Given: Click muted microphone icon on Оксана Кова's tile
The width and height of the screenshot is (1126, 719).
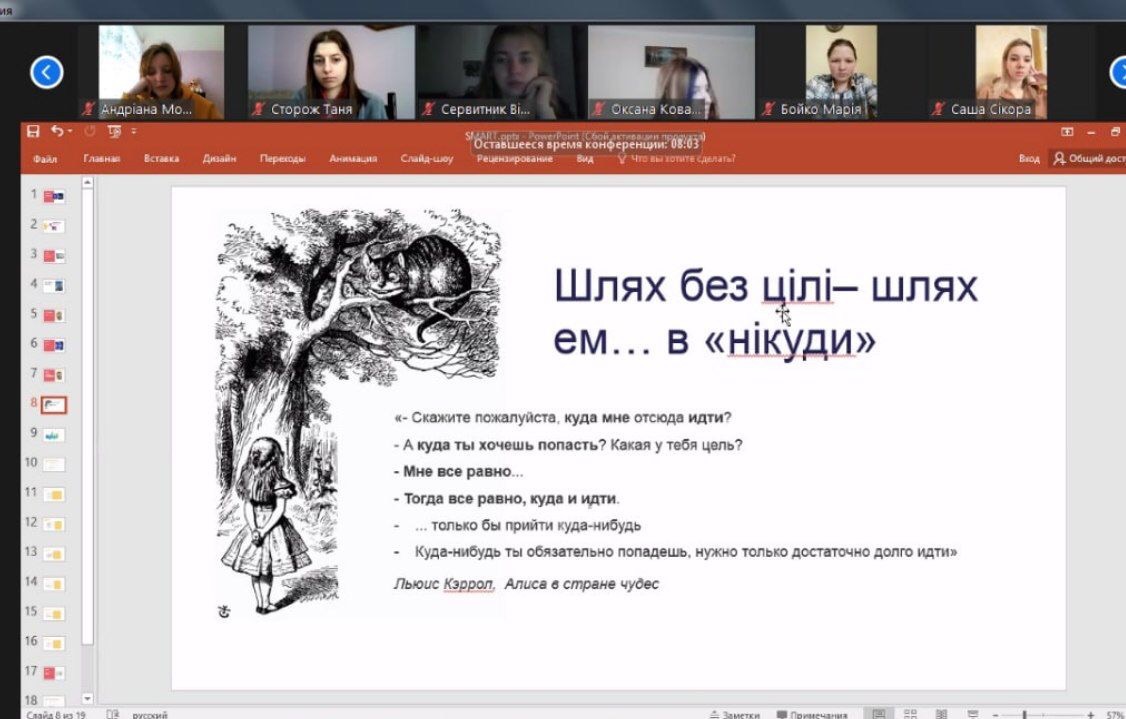Looking at the screenshot, I should tap(598, 109).
